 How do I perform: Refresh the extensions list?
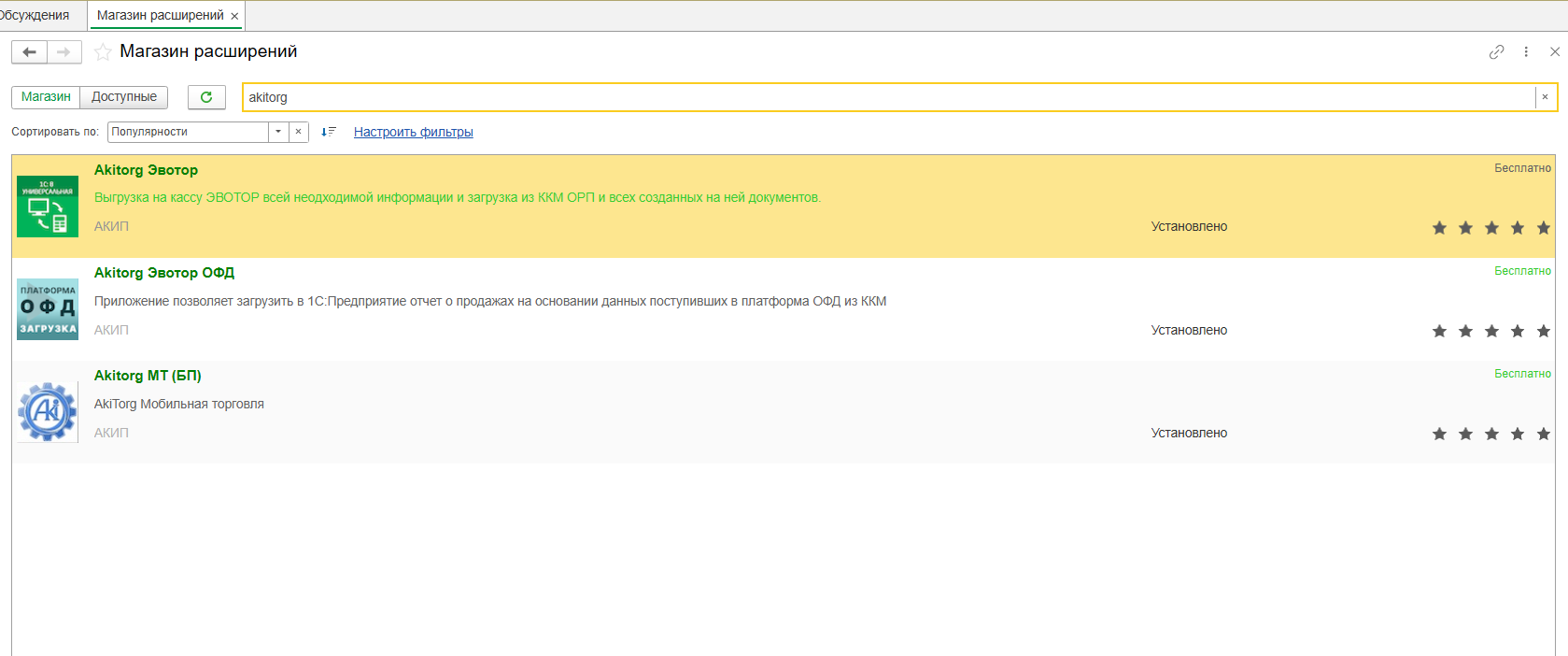coord(206,97)
